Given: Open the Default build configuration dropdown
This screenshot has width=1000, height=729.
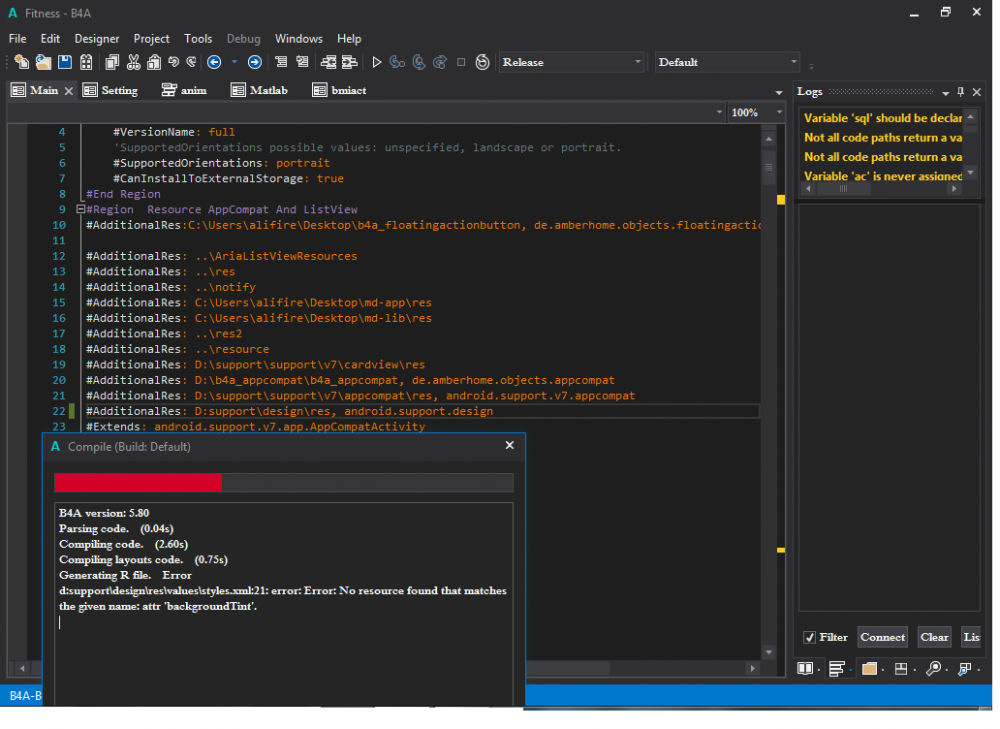Looking at the screenshot, I should tap(794, 62).
